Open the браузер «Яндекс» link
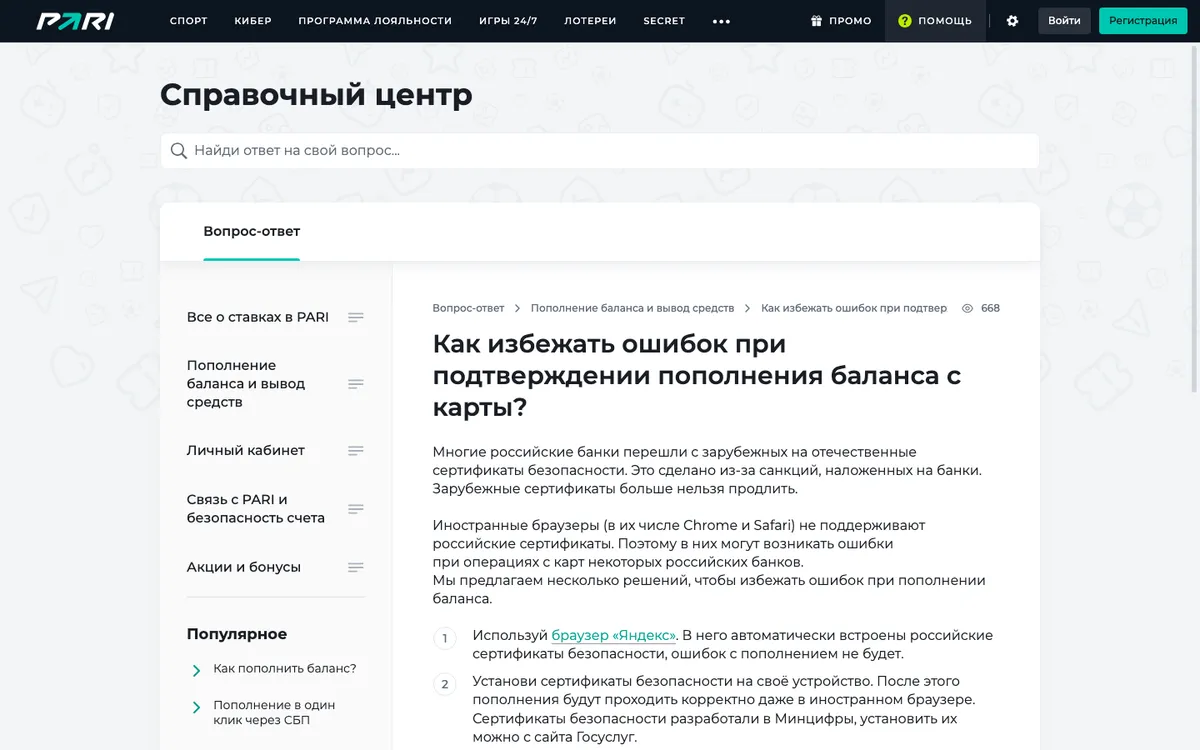 [614, 635]
